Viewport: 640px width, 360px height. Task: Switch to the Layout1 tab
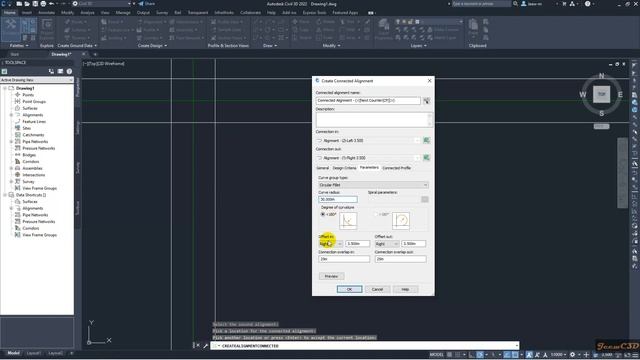[x=33, y=353]
